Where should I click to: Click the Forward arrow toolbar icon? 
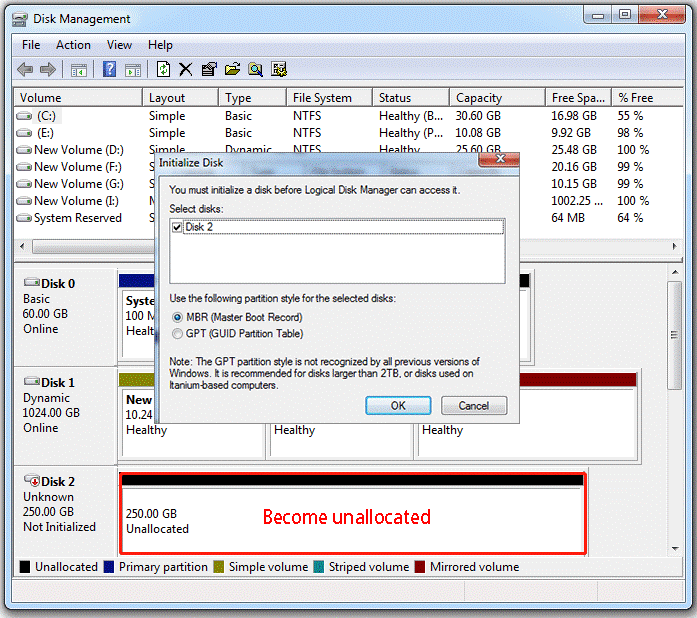tap(47, 69)
